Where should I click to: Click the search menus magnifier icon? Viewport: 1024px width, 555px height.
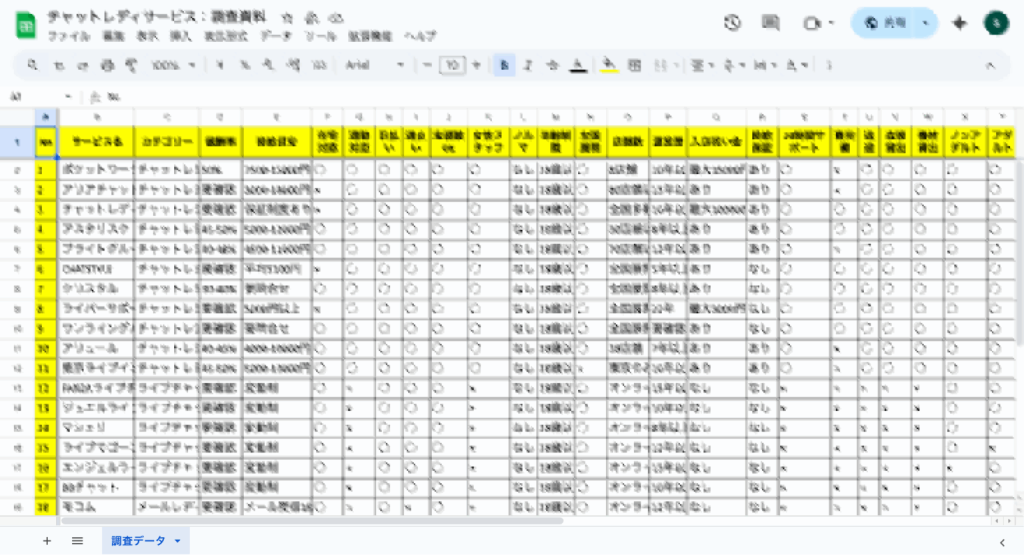[32, 65]
